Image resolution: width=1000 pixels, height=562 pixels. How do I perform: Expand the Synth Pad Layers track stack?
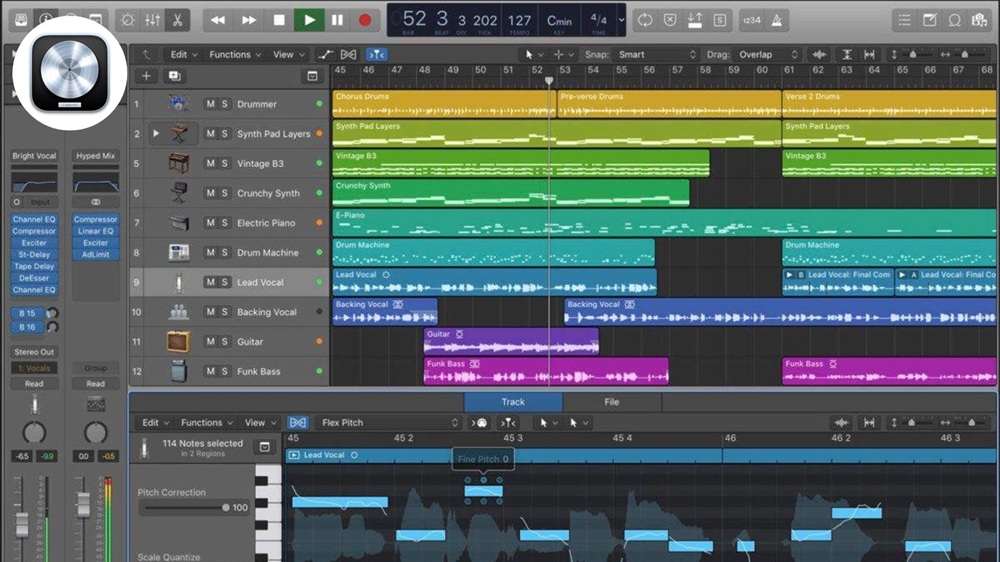tap(156, 133)
